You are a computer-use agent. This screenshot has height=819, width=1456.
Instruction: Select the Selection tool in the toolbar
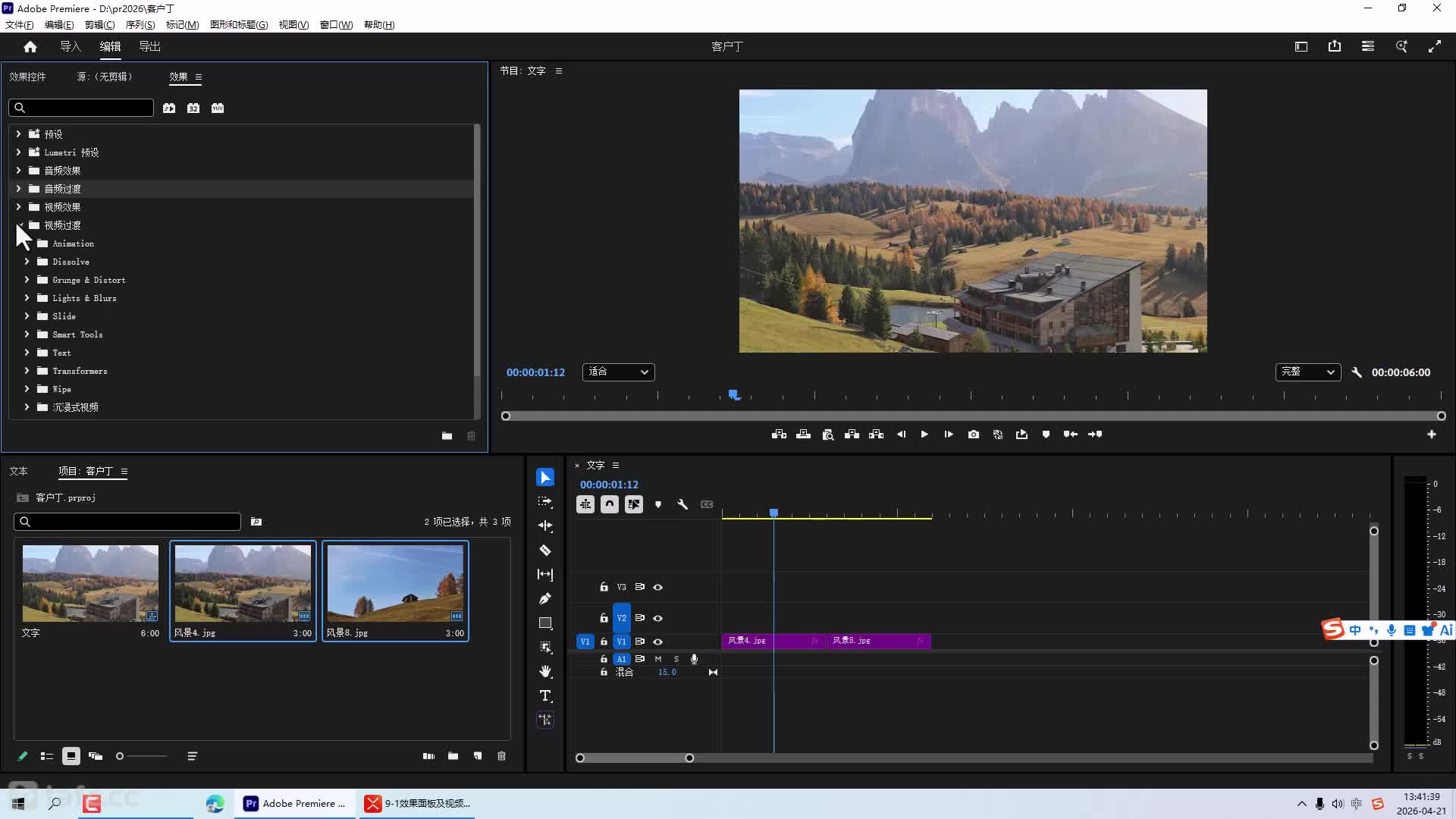coord(545,477)
